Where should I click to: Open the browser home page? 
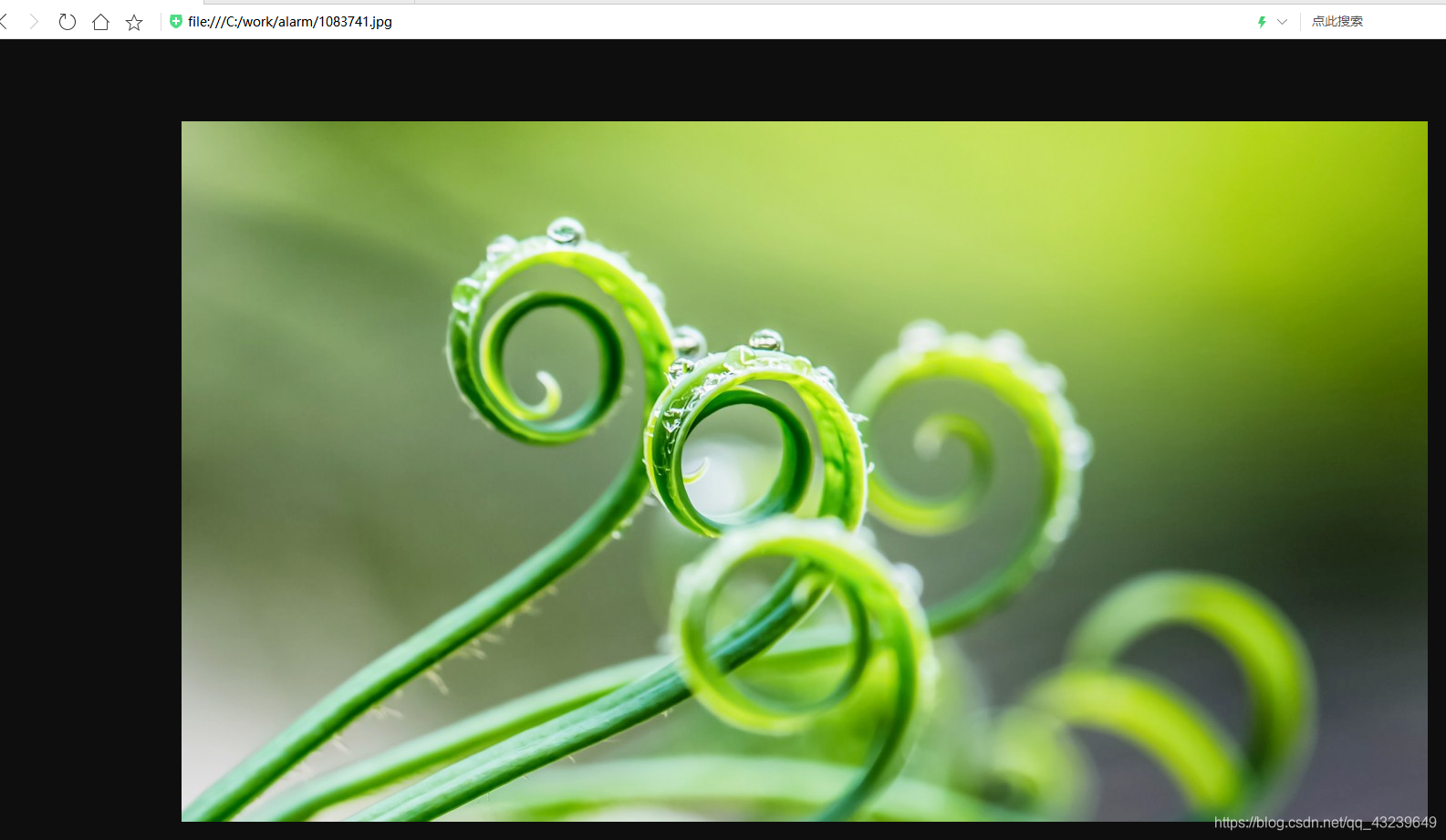click(100, 21)
